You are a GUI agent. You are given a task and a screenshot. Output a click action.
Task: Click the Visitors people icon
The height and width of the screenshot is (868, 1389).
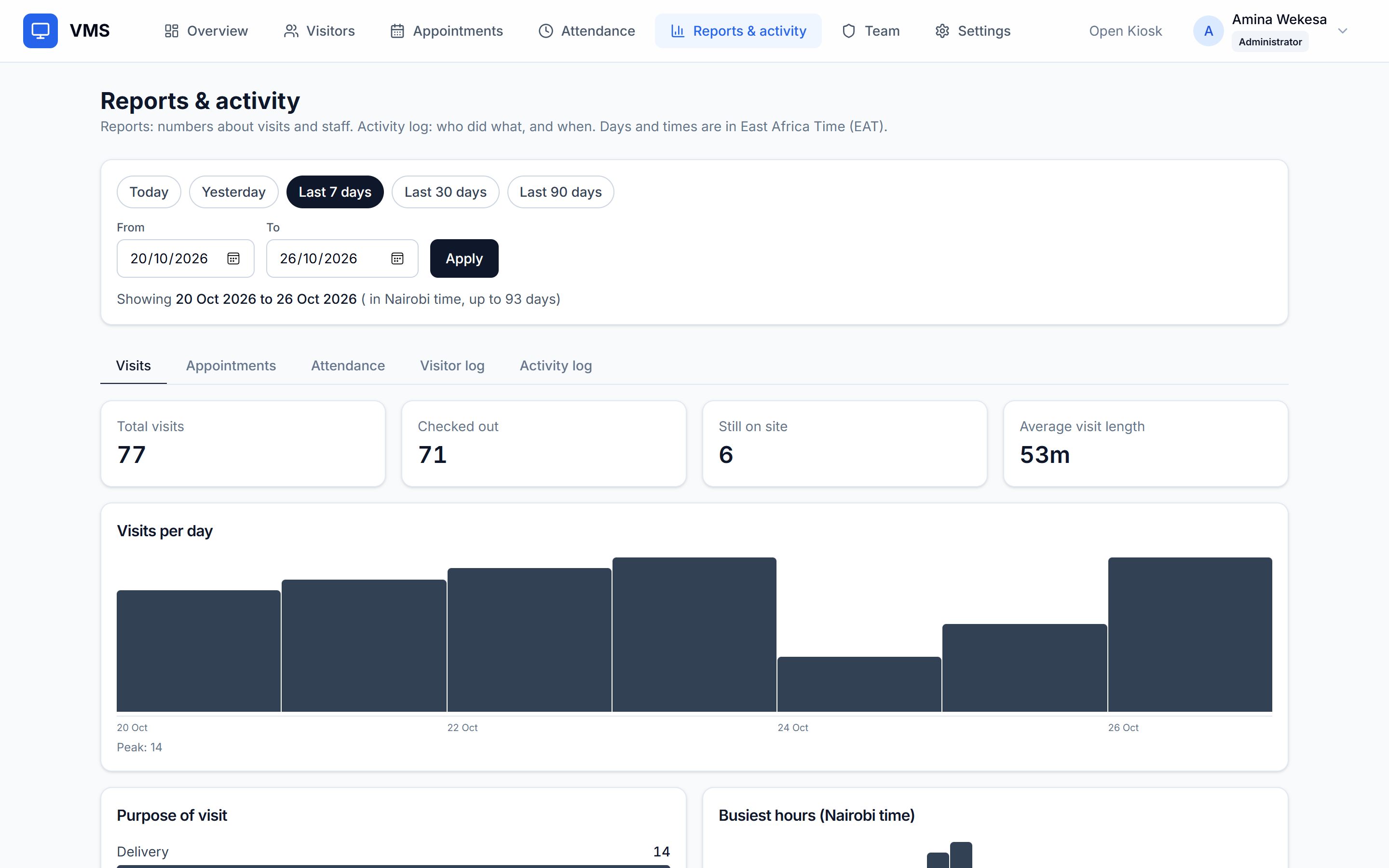coord(291,31)
